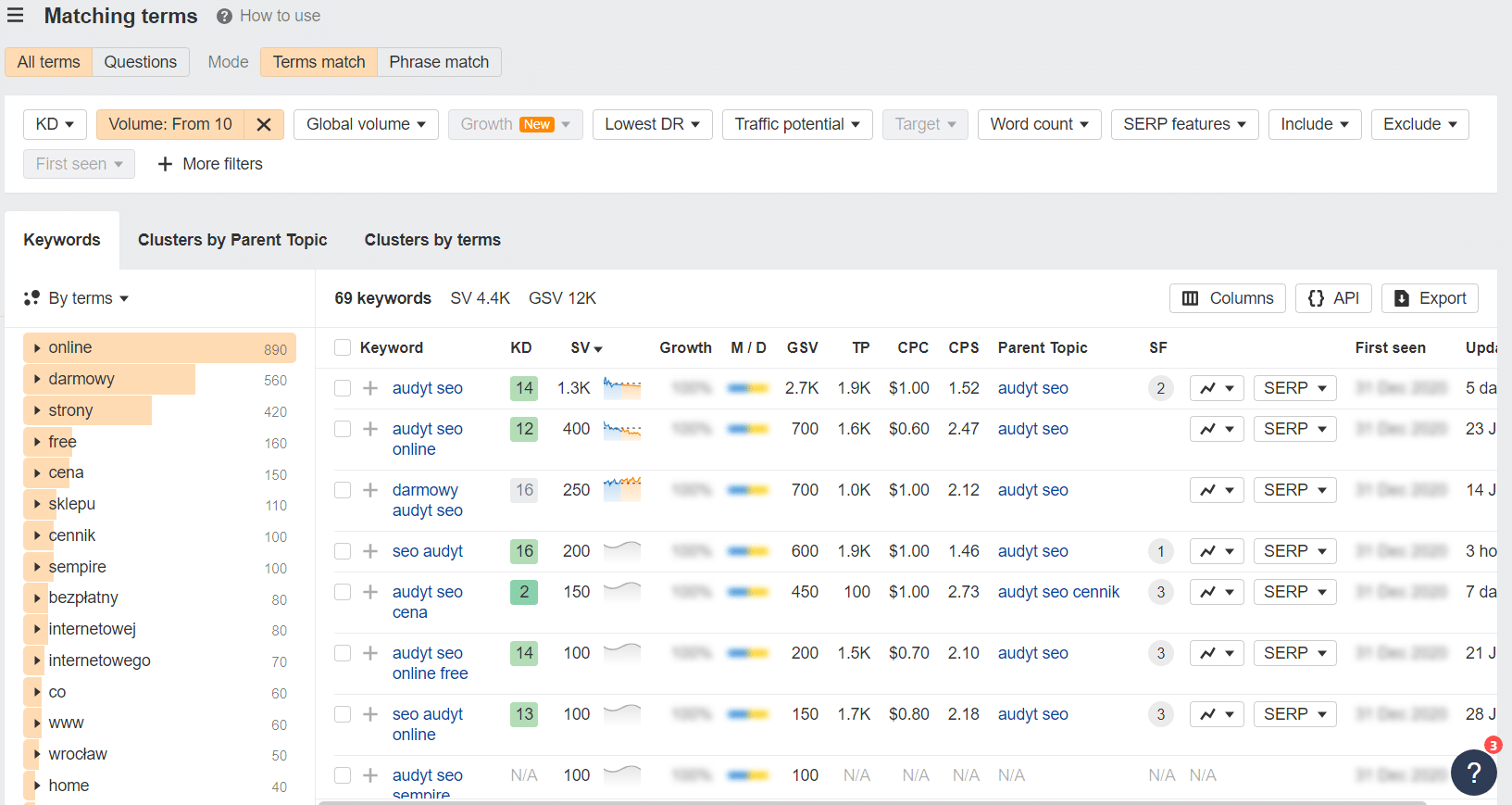This screenshot has height=805, width=1512.
Task: Open the Traffic potential dropdown
Action: pyautogui.click(x=797, y=124)
